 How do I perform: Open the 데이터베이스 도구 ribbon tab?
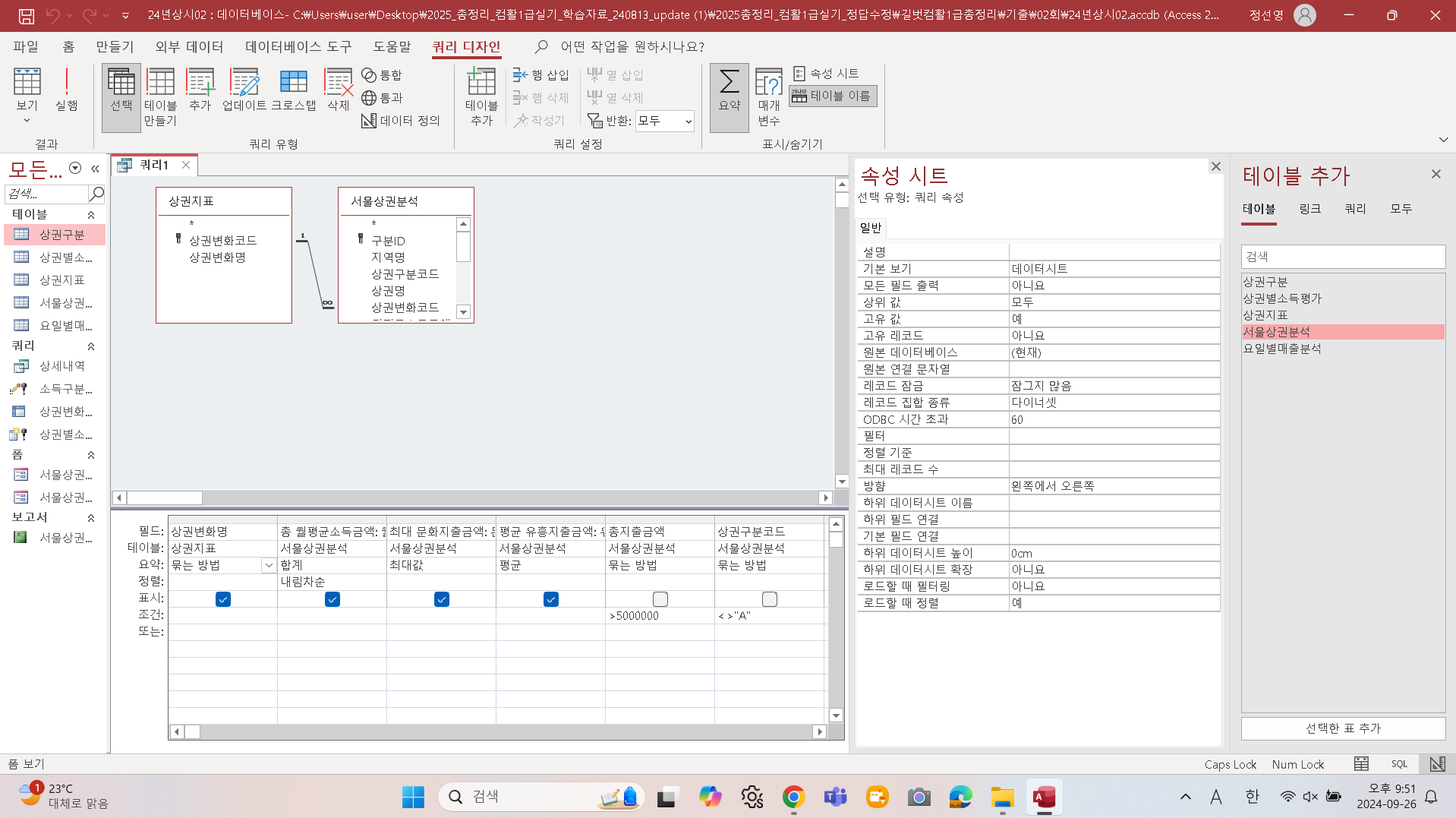pyautogui.click(x=298, y=47)
